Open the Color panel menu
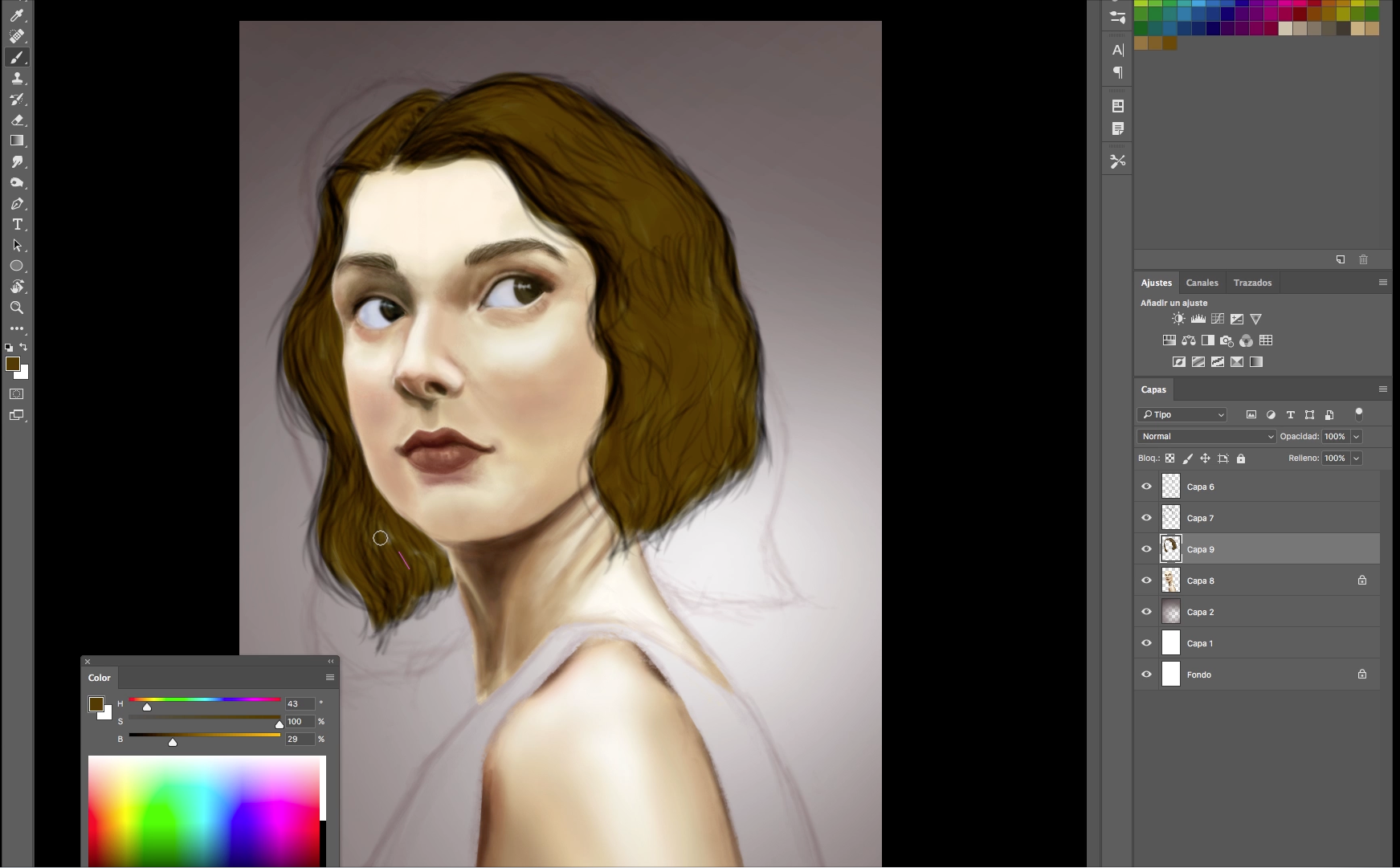Screen dimensions: 1400x868 [x=329, y=678]
